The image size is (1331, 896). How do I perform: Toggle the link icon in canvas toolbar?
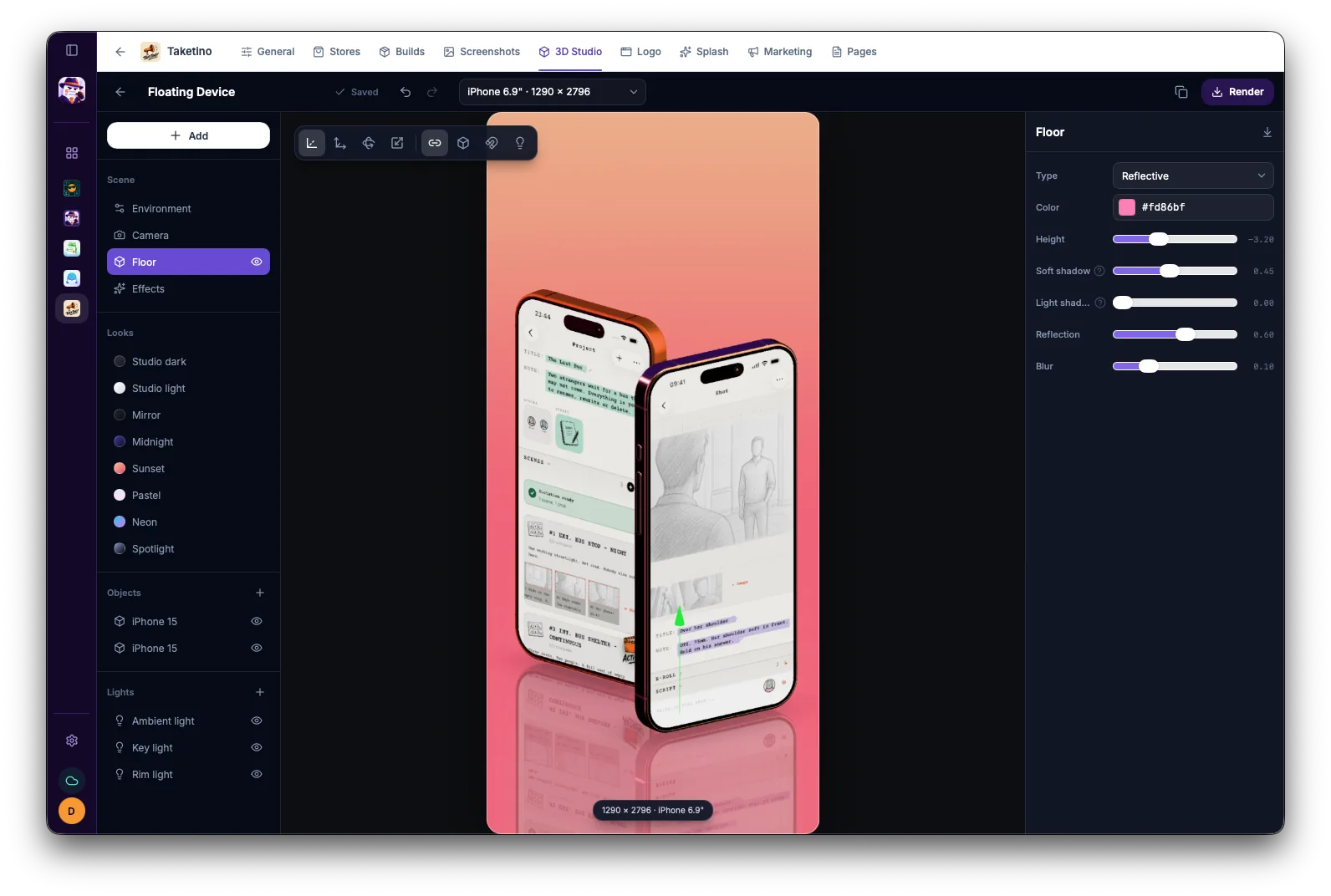click(435, 143)
